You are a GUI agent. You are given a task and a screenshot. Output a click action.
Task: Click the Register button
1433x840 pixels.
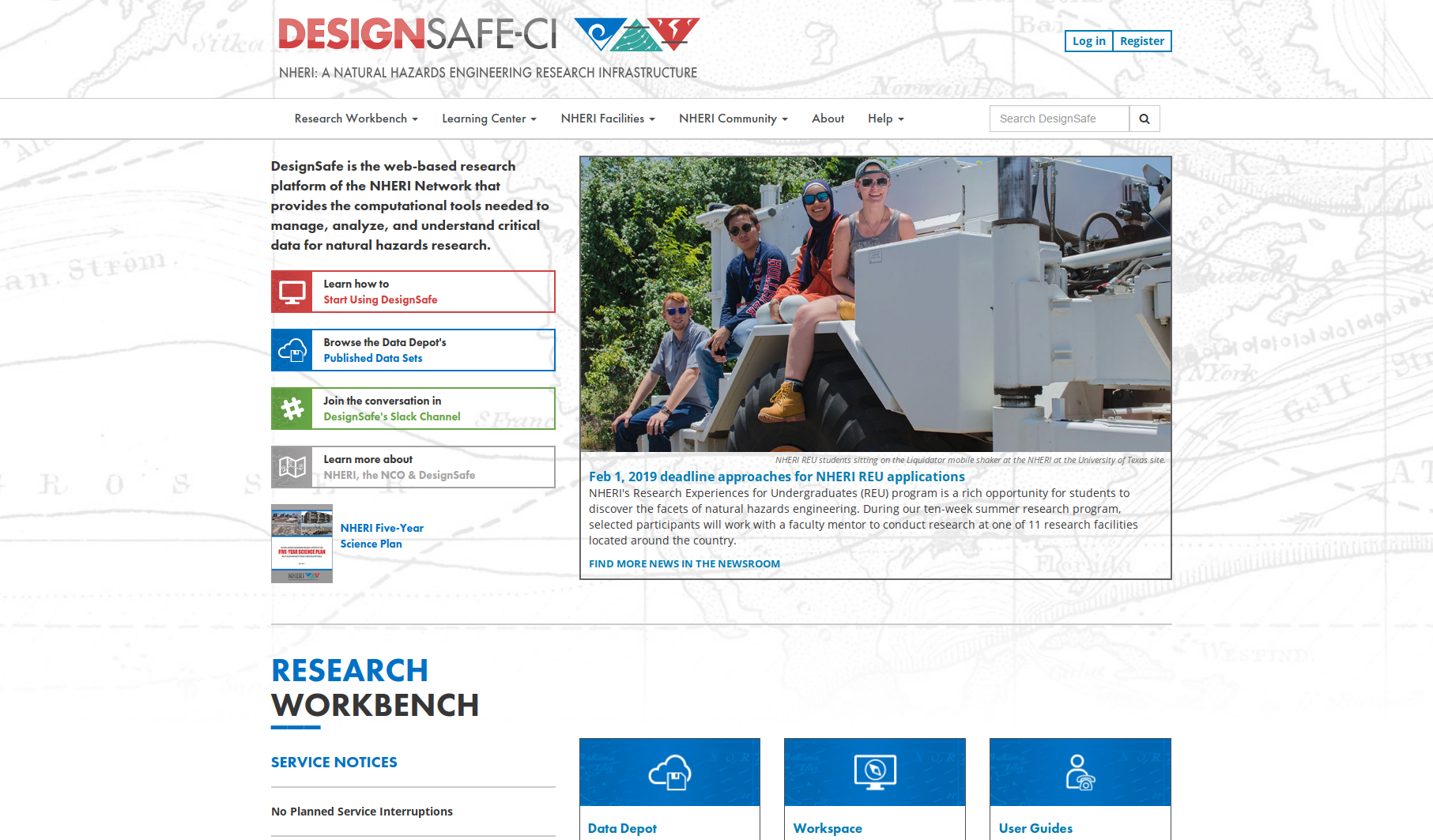(1141, 41)
